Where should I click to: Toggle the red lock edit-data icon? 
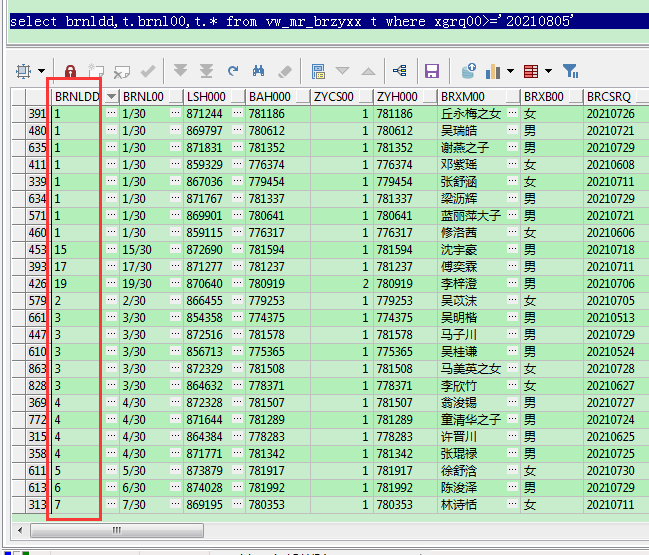point(70,71)
